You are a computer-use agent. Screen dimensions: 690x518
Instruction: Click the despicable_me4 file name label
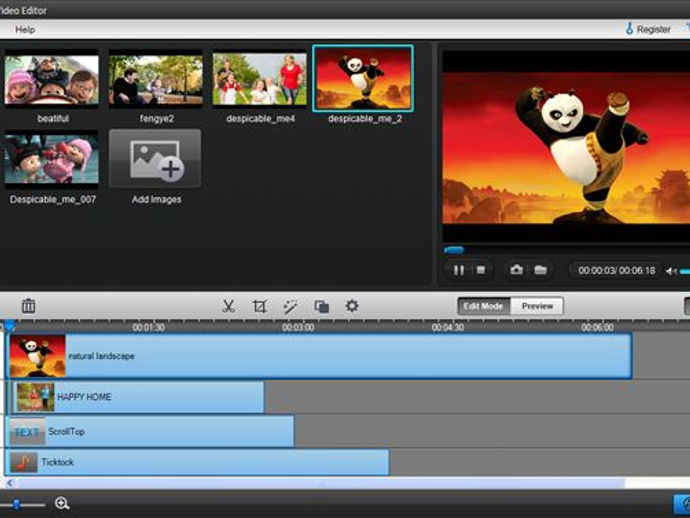tap(261, 119)
